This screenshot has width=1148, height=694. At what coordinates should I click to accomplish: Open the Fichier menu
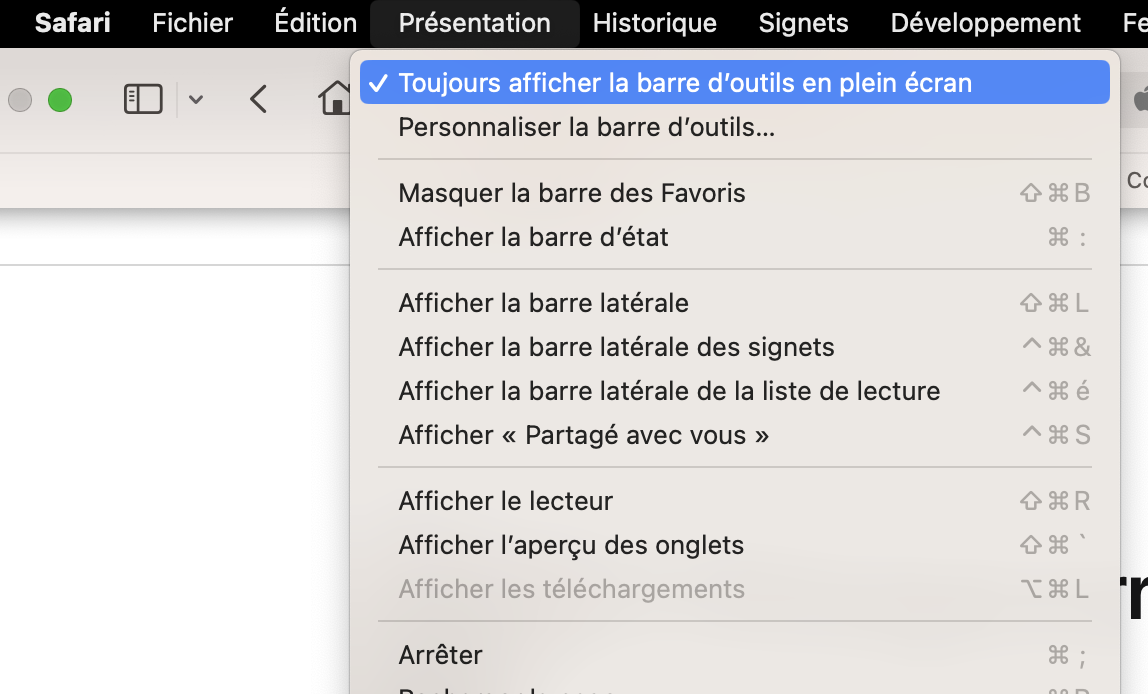(192, 23)
